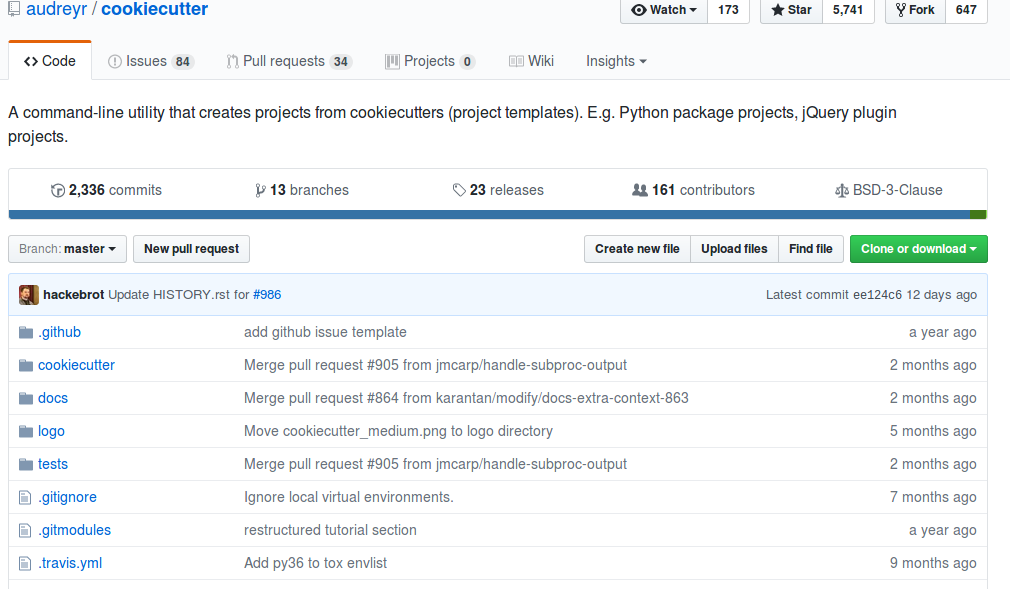Click the releases tag icon
Image resolution: width=1010 pixels, height=589 pixels.
pyautogui.click(x=459, y=190)
